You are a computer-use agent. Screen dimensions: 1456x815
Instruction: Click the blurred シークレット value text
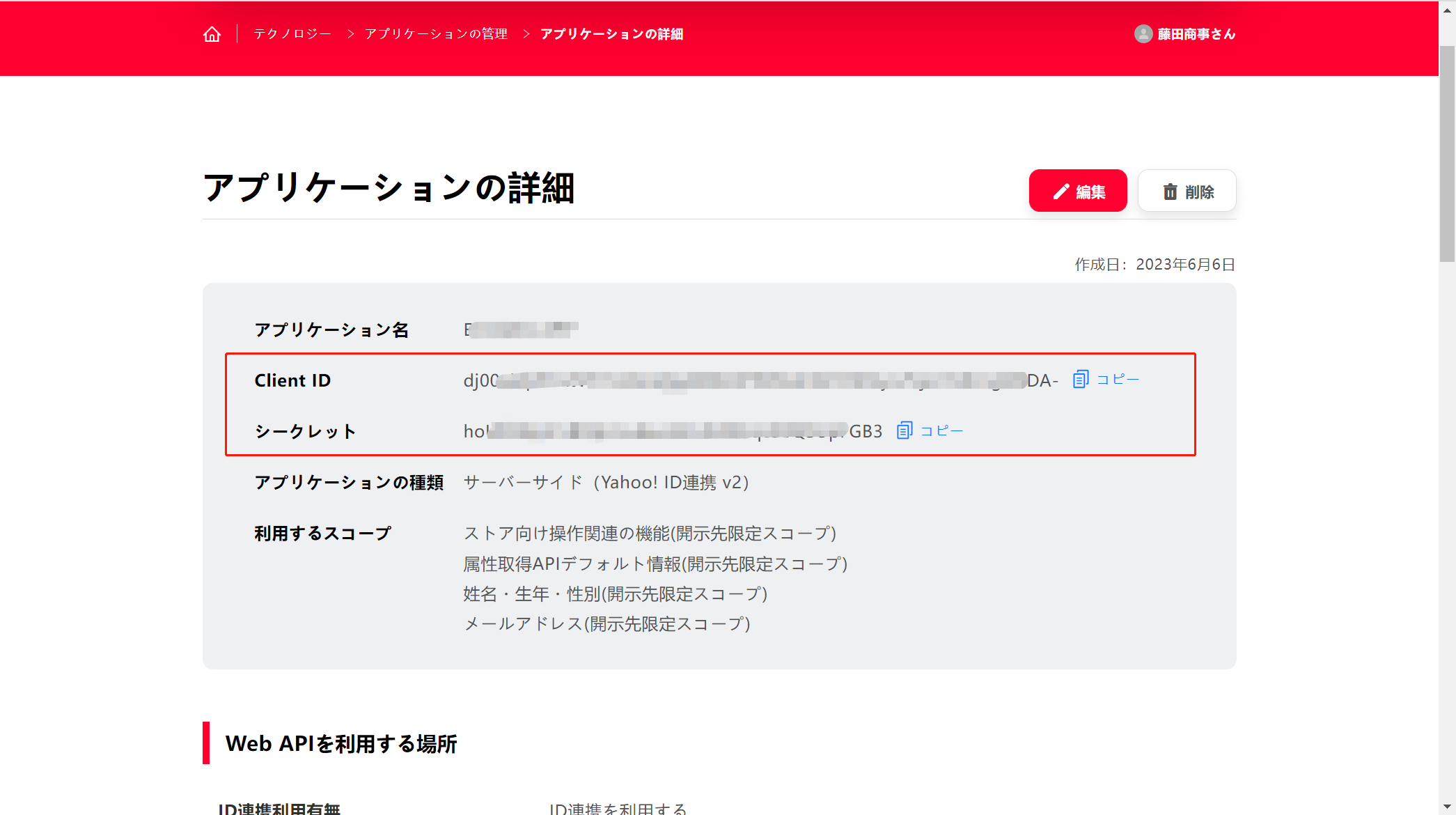pyautogui.click(x=672, y=431)
